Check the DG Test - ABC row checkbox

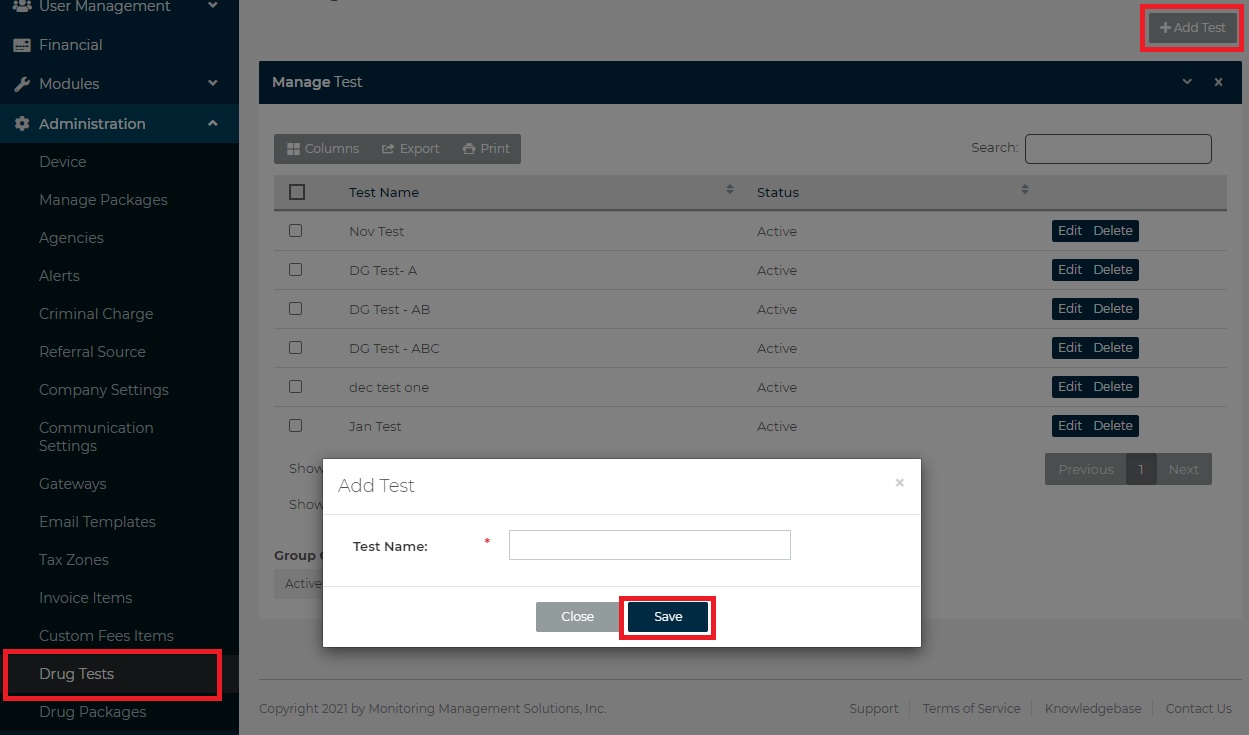(295, 347)
